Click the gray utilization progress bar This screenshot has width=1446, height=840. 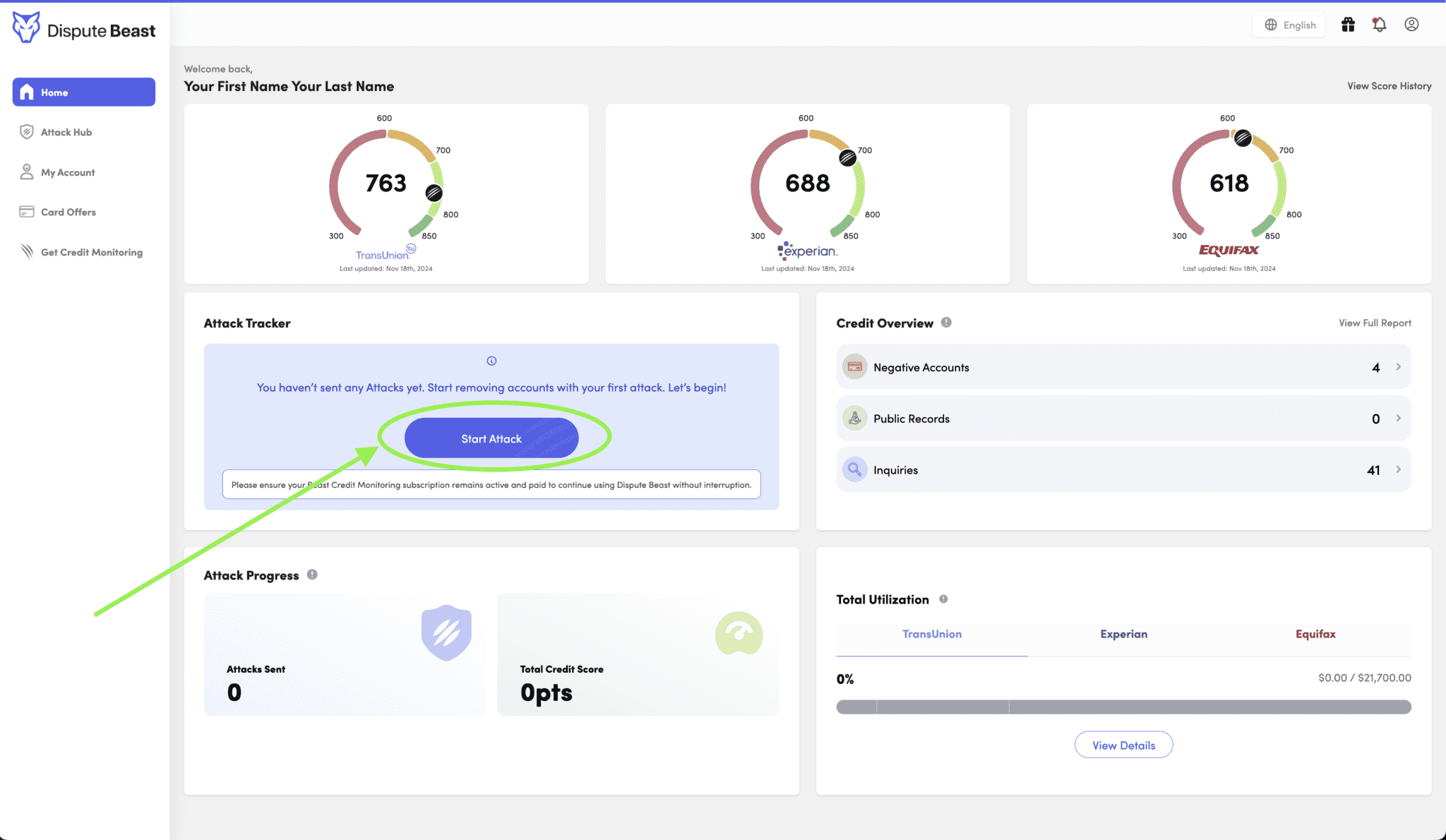pyautogui.click(x=1123, y=706)
